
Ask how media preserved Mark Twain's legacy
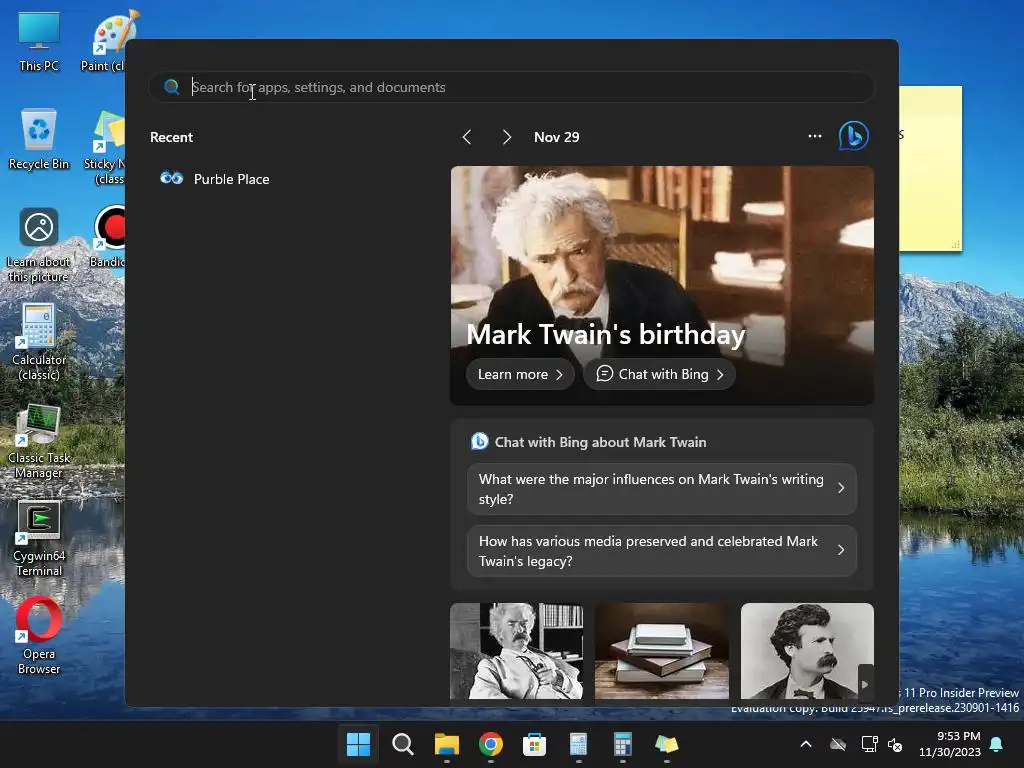click(x=662, y=551)
